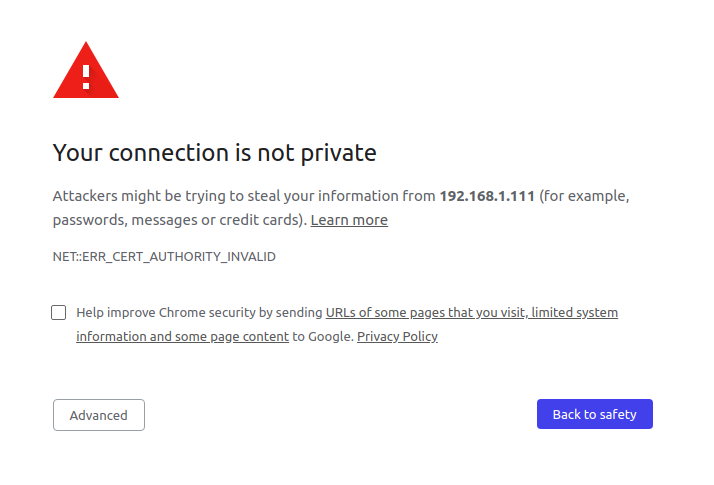Viewport: 714px width, 485px height.
Task: Expand the Advanced options
Action: (99, 415)
